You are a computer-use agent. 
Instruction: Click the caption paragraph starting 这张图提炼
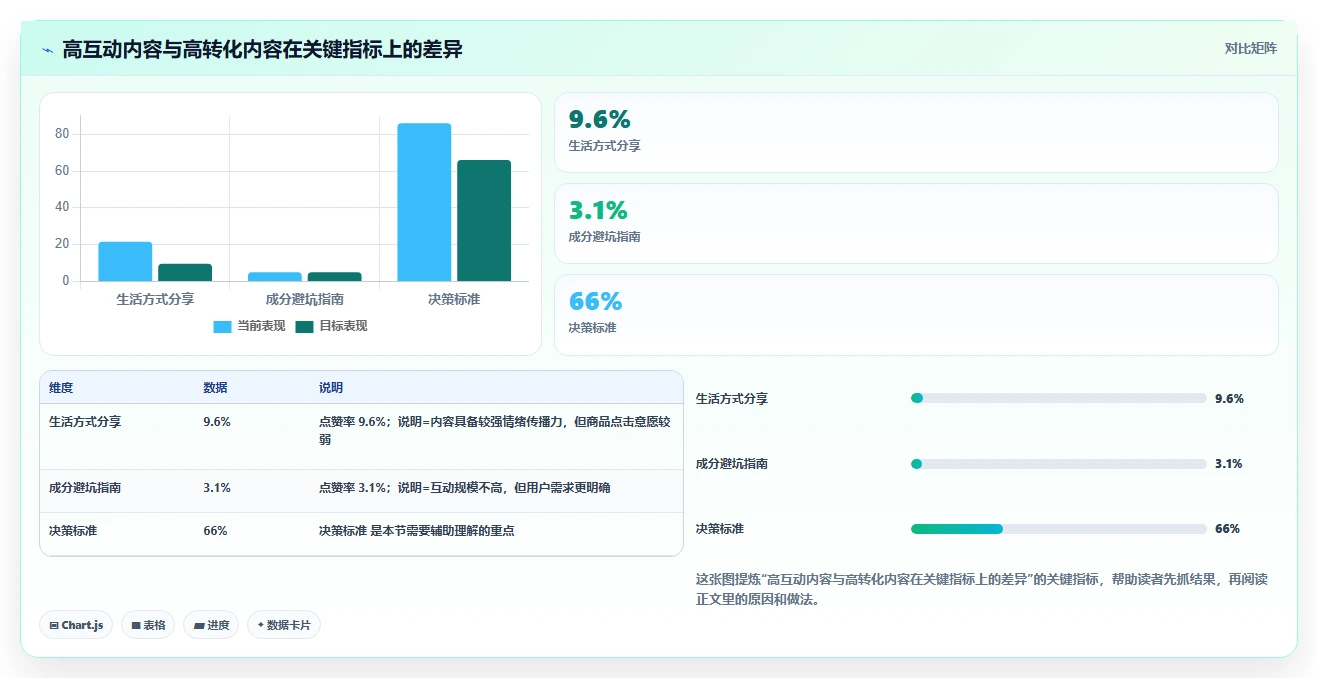982,590
